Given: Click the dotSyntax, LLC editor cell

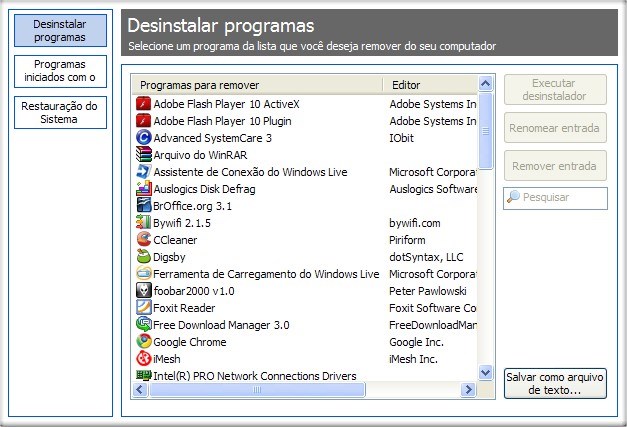Looking at the screenshot, I should coord(426,257).
